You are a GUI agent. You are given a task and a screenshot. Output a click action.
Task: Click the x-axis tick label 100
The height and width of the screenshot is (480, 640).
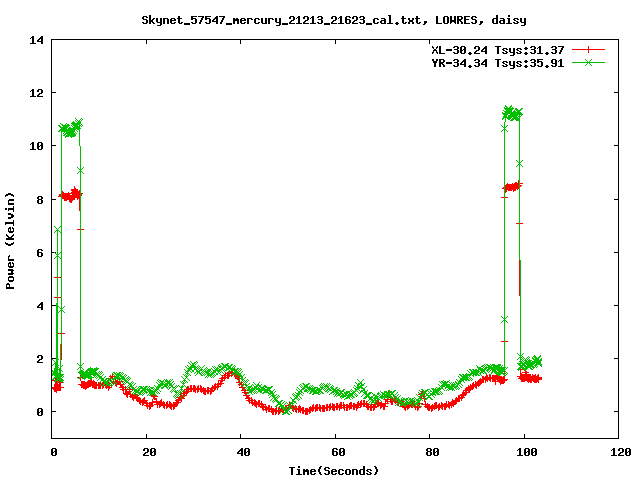(527, 452)
